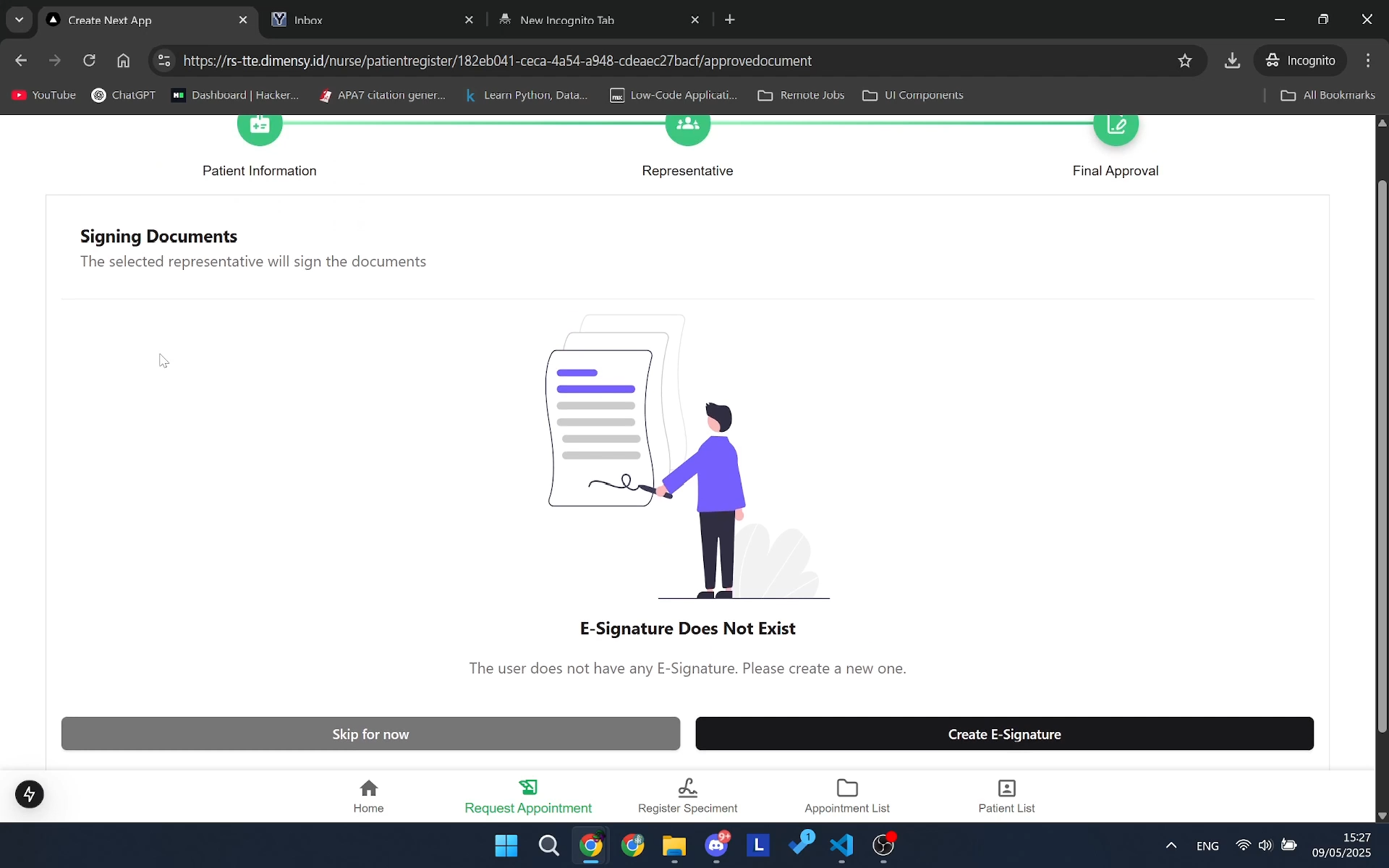Open the Appointment List section
The height and width of the screenshot is (868, 1389).
click(x=846, y=796)
